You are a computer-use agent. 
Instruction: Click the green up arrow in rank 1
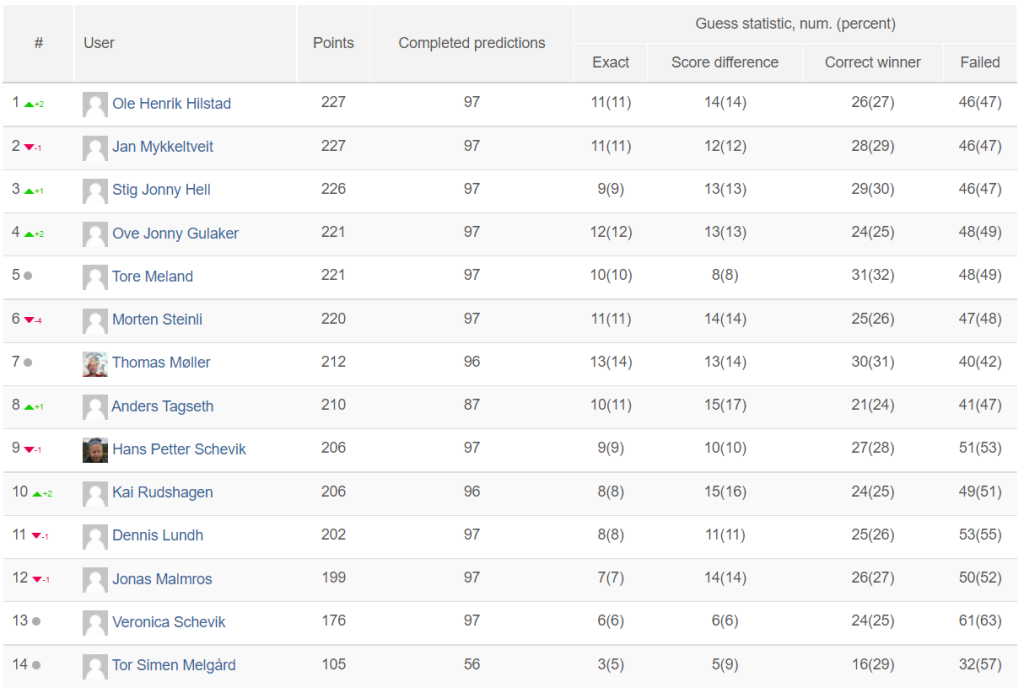point(29,104)
